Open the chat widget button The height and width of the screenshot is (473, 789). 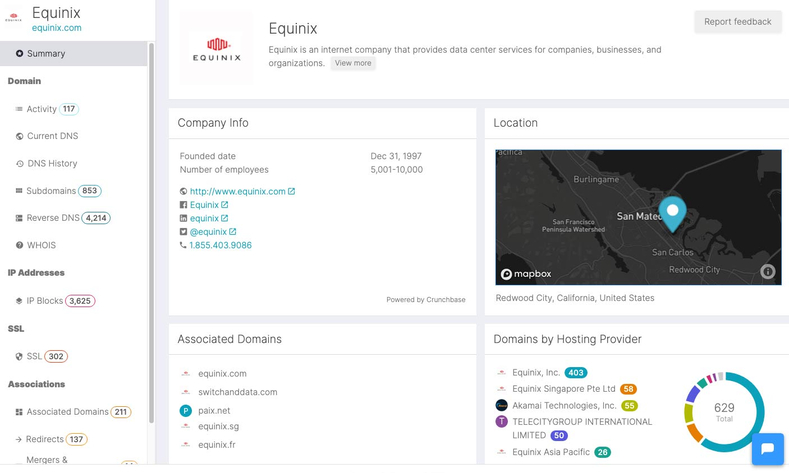click(767, 449)
